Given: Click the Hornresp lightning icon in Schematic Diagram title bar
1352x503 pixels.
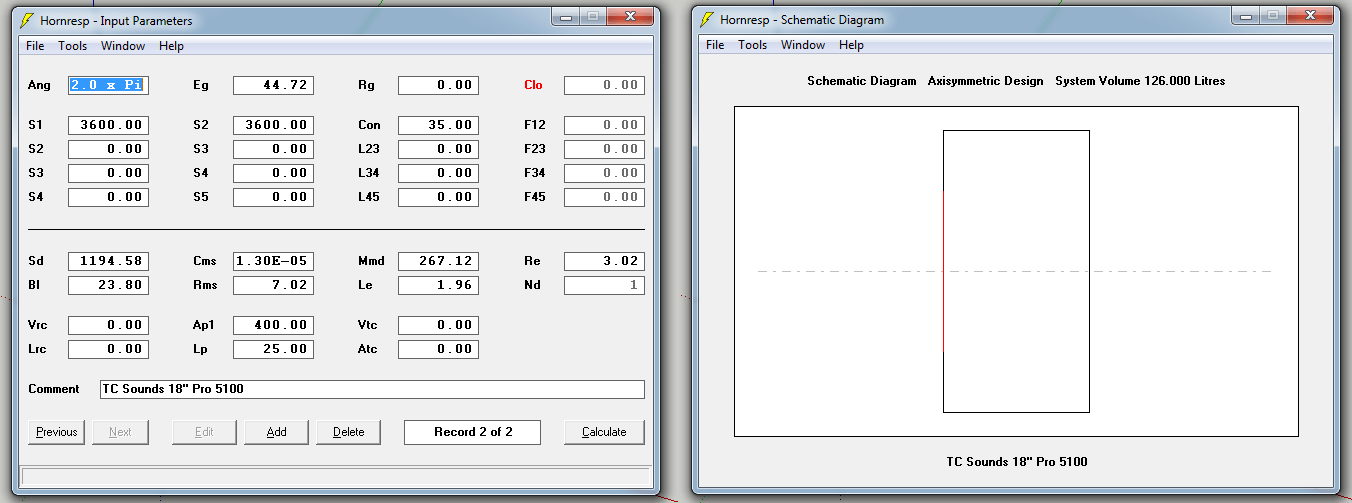Looking at the screenshot, I should coord(707,19).
